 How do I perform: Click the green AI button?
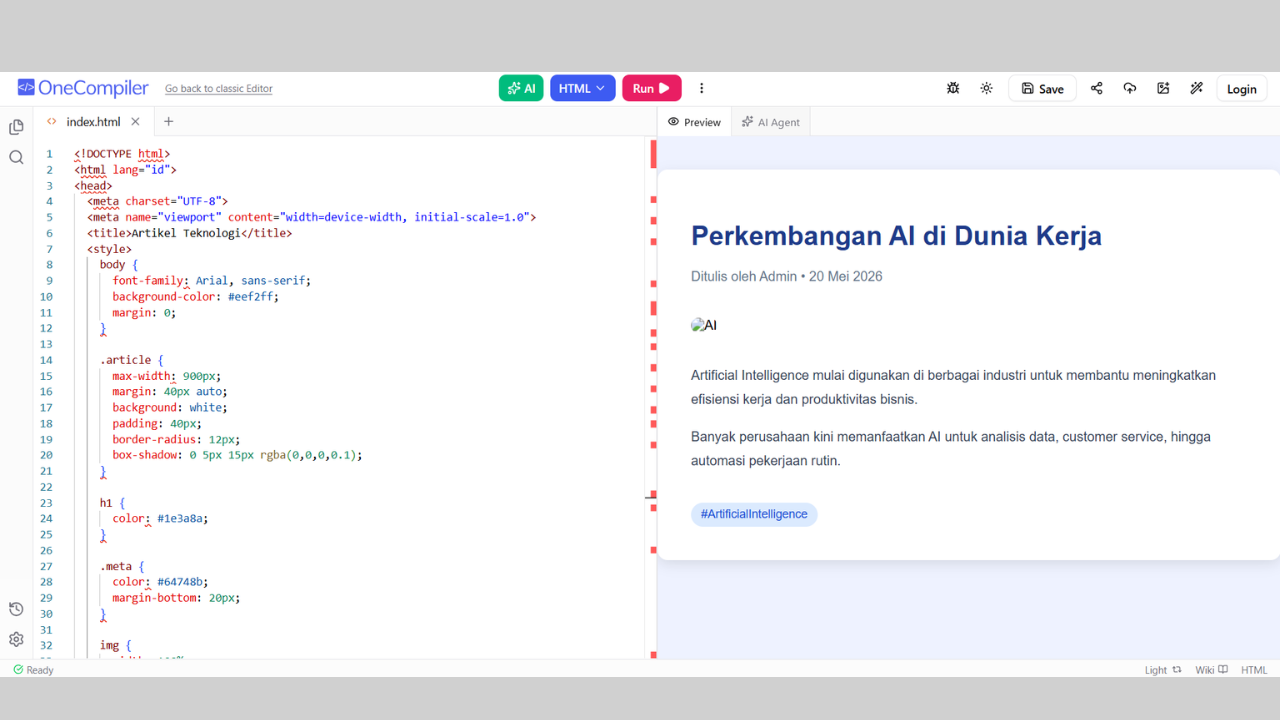coord(521,88)
